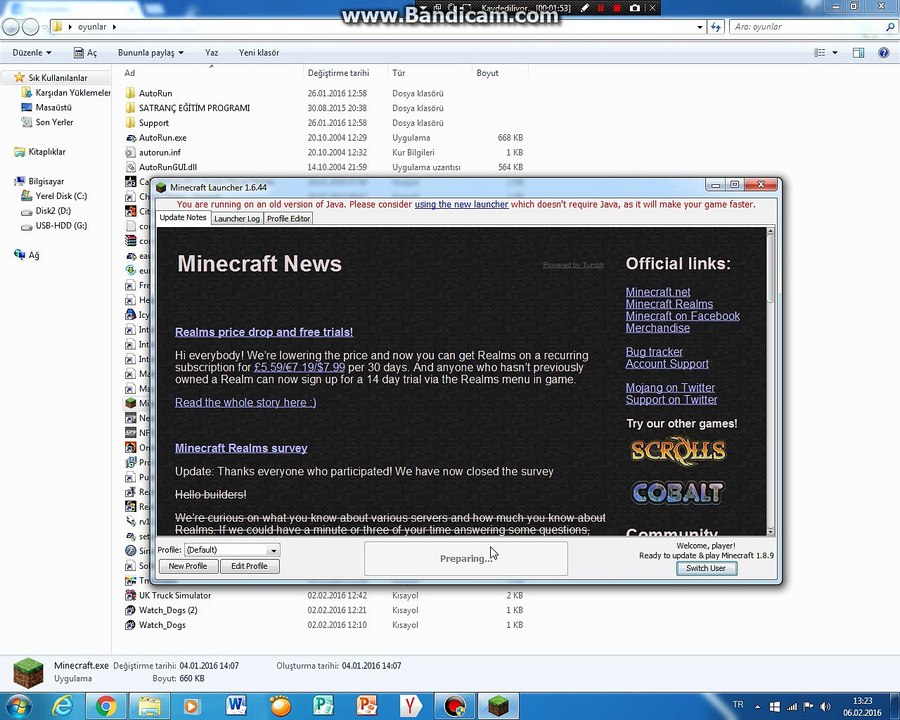Open the address bar history dropdown

700,27
